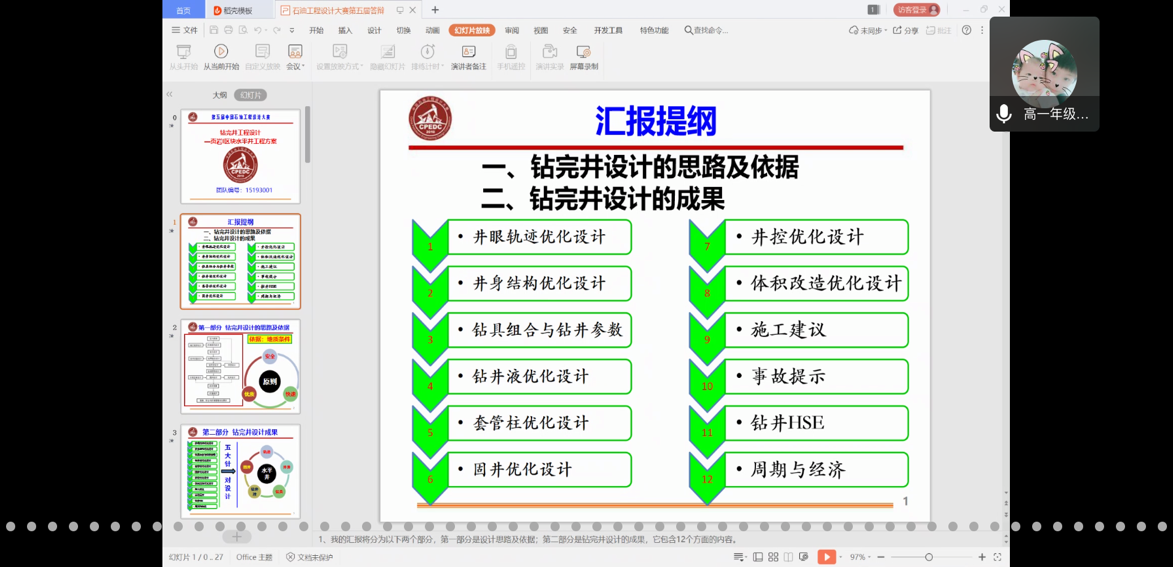Select the 幻灯片 thumbnails view toggle

250,95
